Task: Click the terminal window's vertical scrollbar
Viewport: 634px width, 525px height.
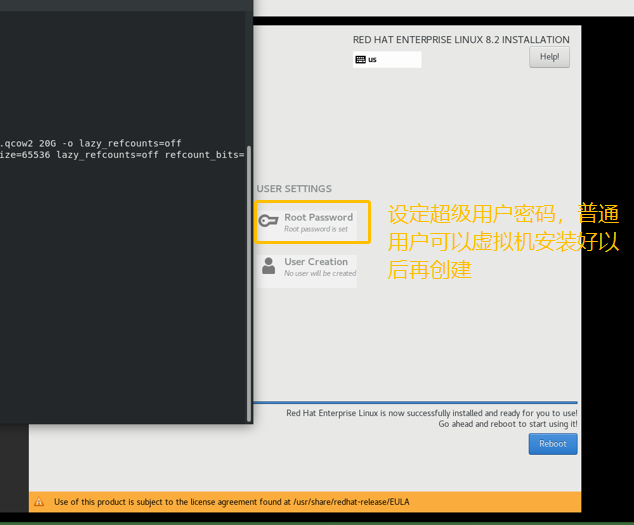Action: pos(249,284)
